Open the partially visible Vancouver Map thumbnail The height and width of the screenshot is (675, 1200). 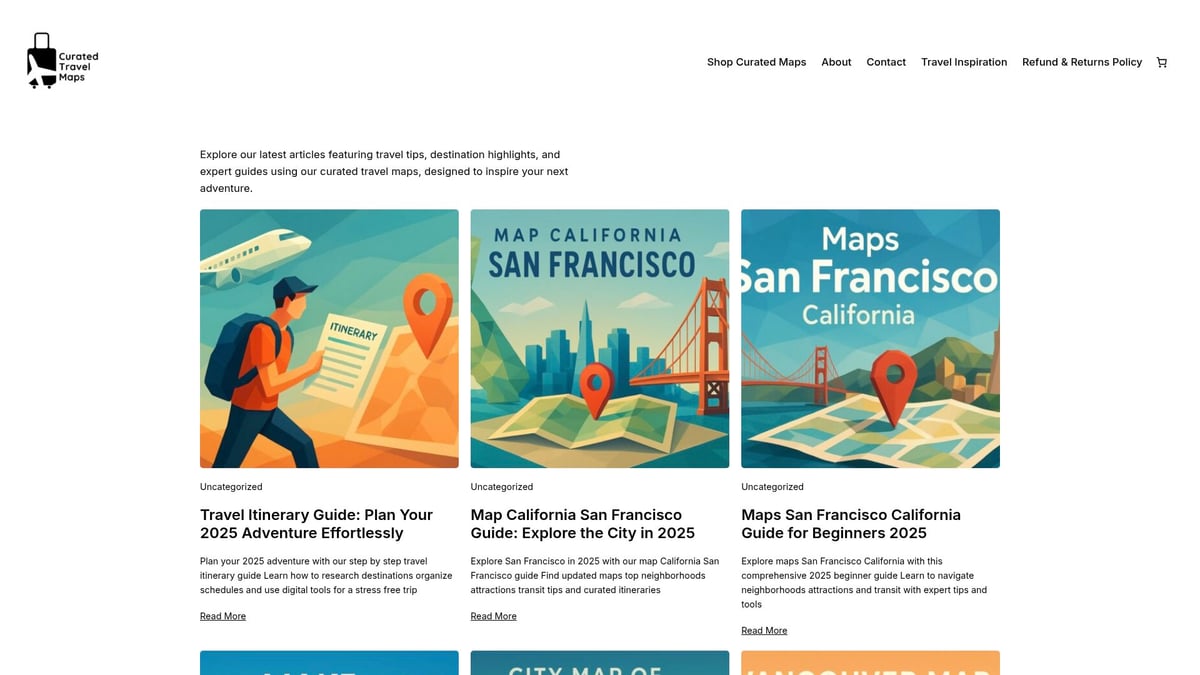870,663
